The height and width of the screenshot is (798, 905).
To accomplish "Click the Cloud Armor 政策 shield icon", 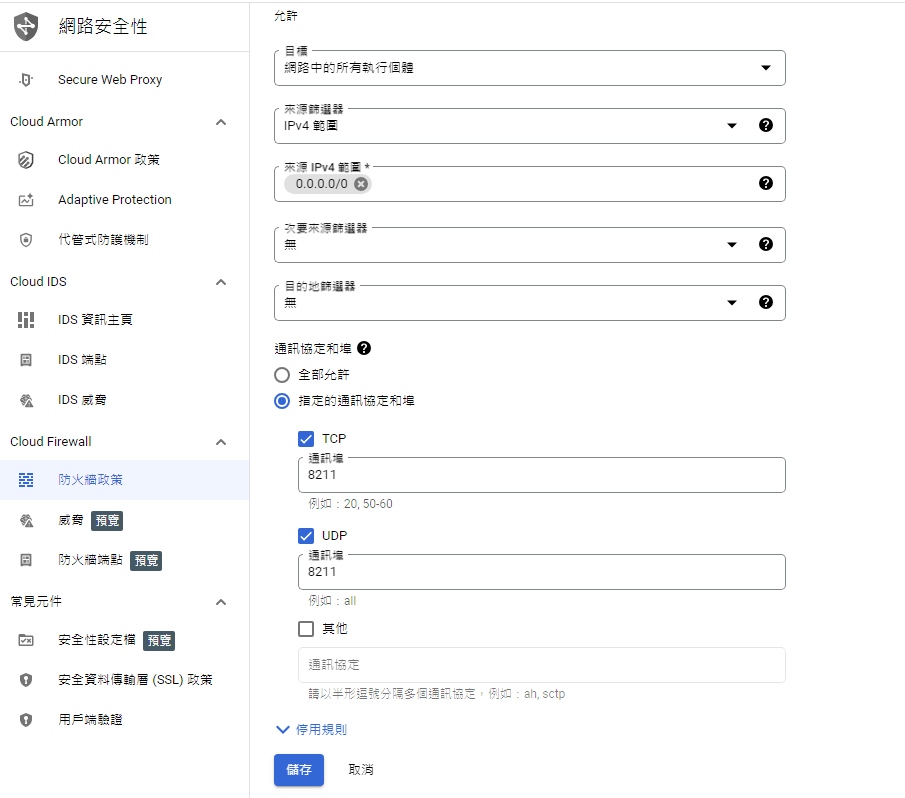I will coord(26,160).
